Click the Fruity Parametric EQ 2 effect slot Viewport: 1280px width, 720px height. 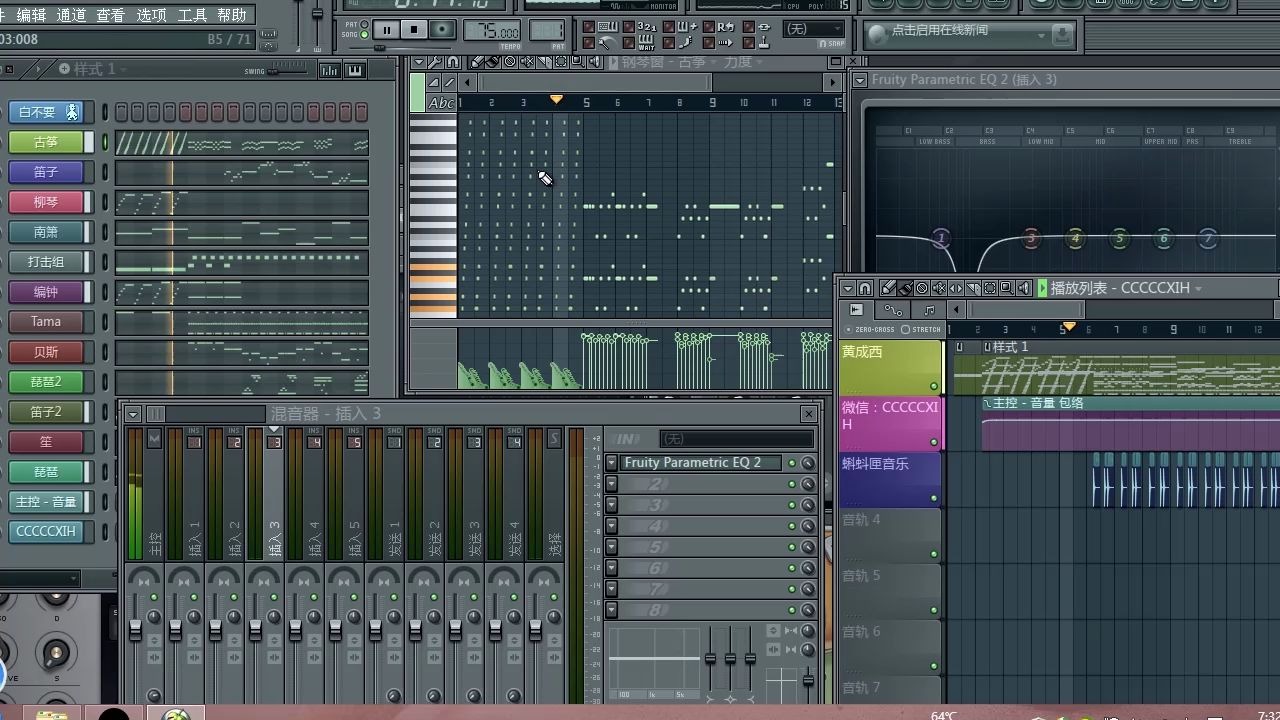pyautogui.click(x=701, y=463)
